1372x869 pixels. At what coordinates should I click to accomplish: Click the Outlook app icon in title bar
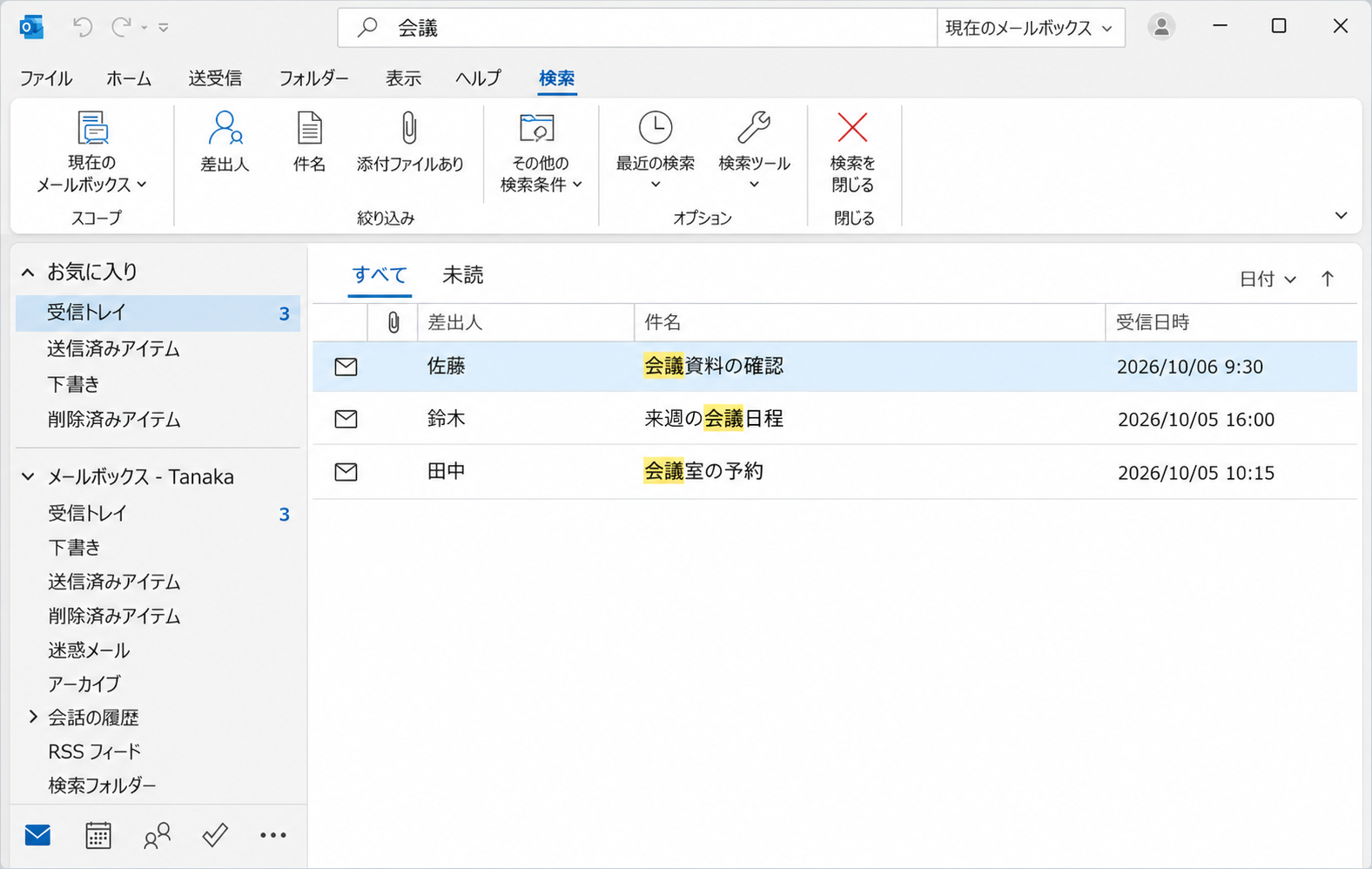point(31,27)
